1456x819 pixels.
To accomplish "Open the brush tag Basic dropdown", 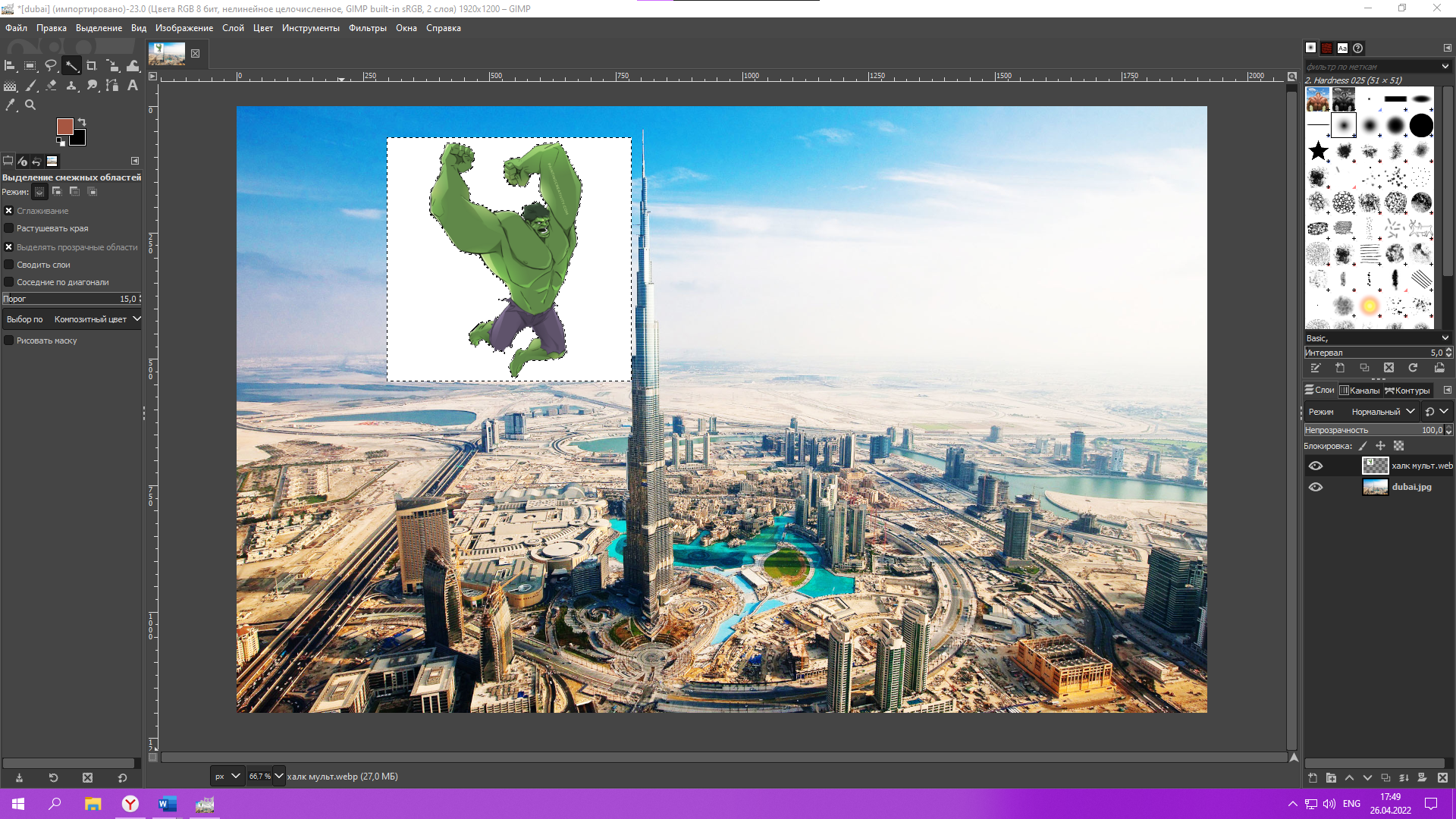I will (1376, 338).
